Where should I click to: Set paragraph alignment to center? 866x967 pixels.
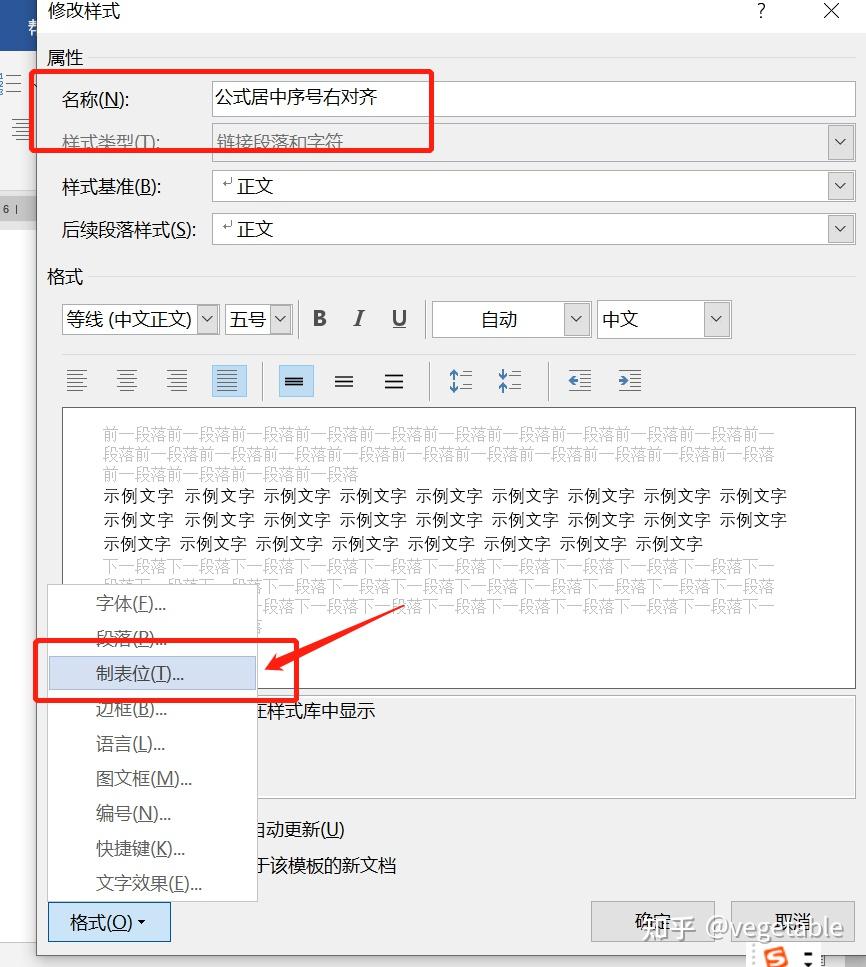[x=127, y=381]
